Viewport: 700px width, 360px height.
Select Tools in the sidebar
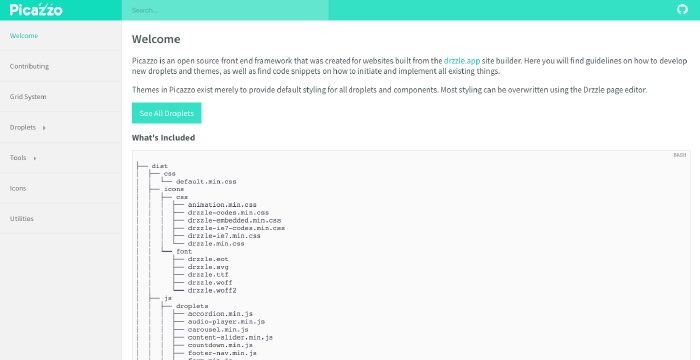pyautogui.click(x=18, y=158)
